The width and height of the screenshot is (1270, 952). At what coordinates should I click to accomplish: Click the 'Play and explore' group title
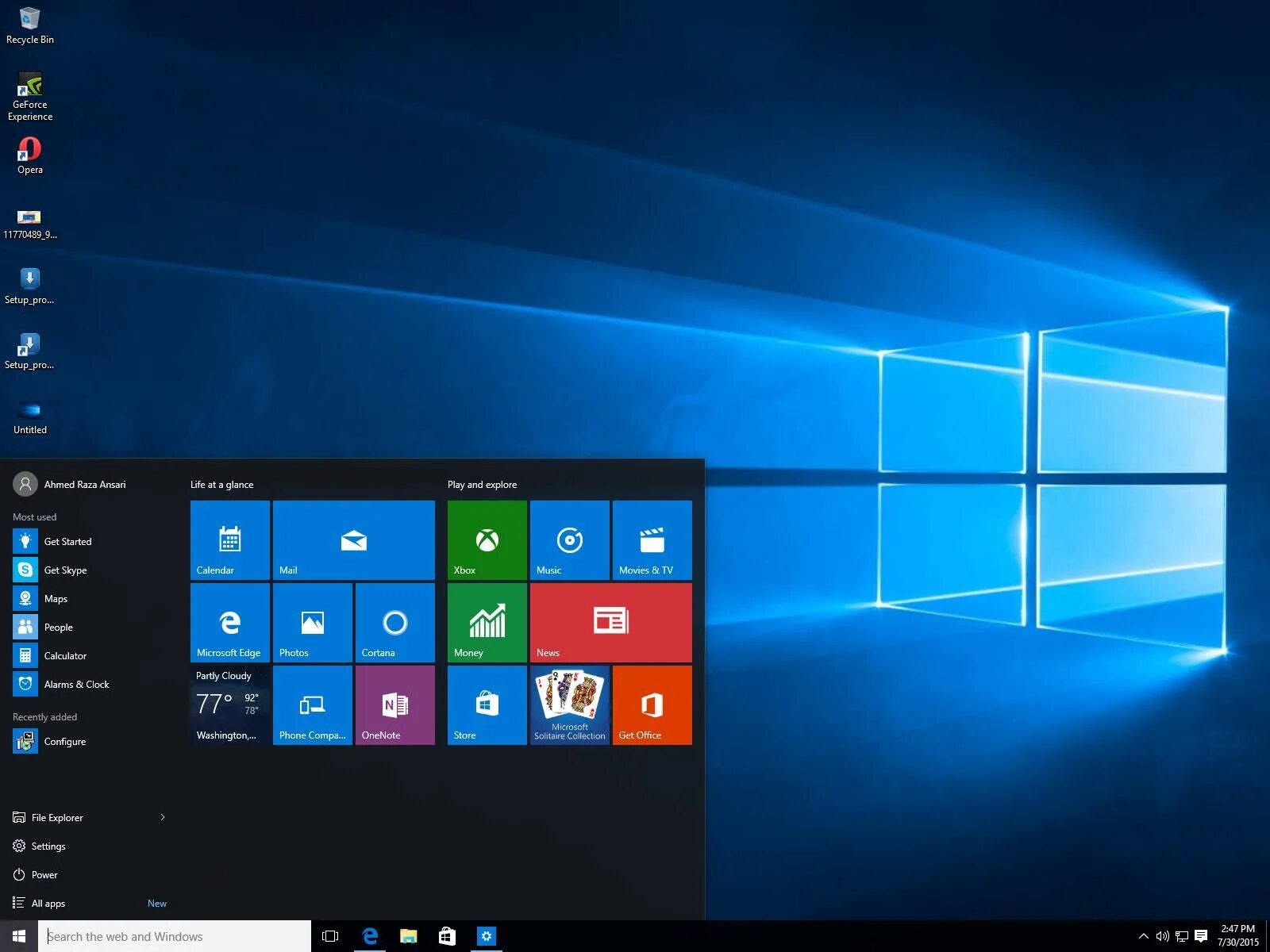point(482,484)
